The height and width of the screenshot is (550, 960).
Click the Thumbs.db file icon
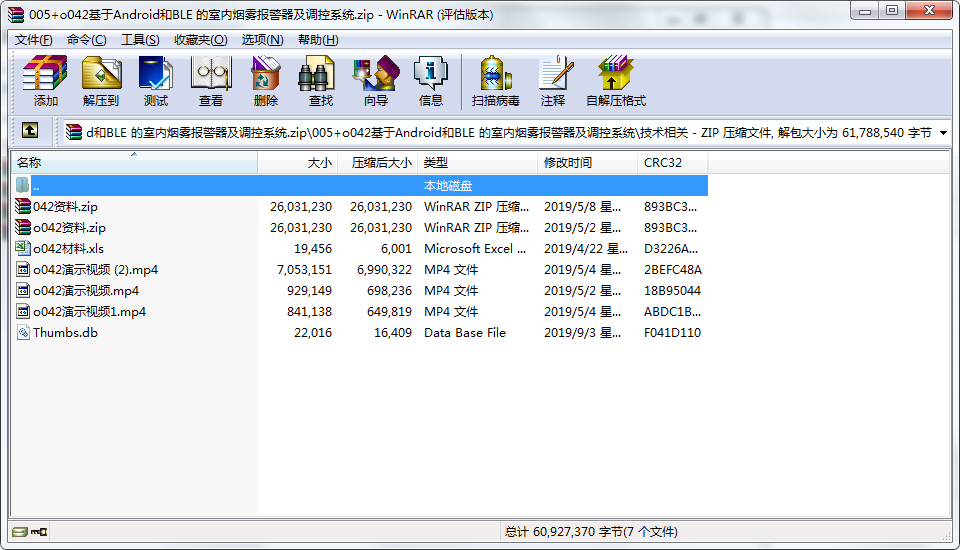click(x=23, y=333)
